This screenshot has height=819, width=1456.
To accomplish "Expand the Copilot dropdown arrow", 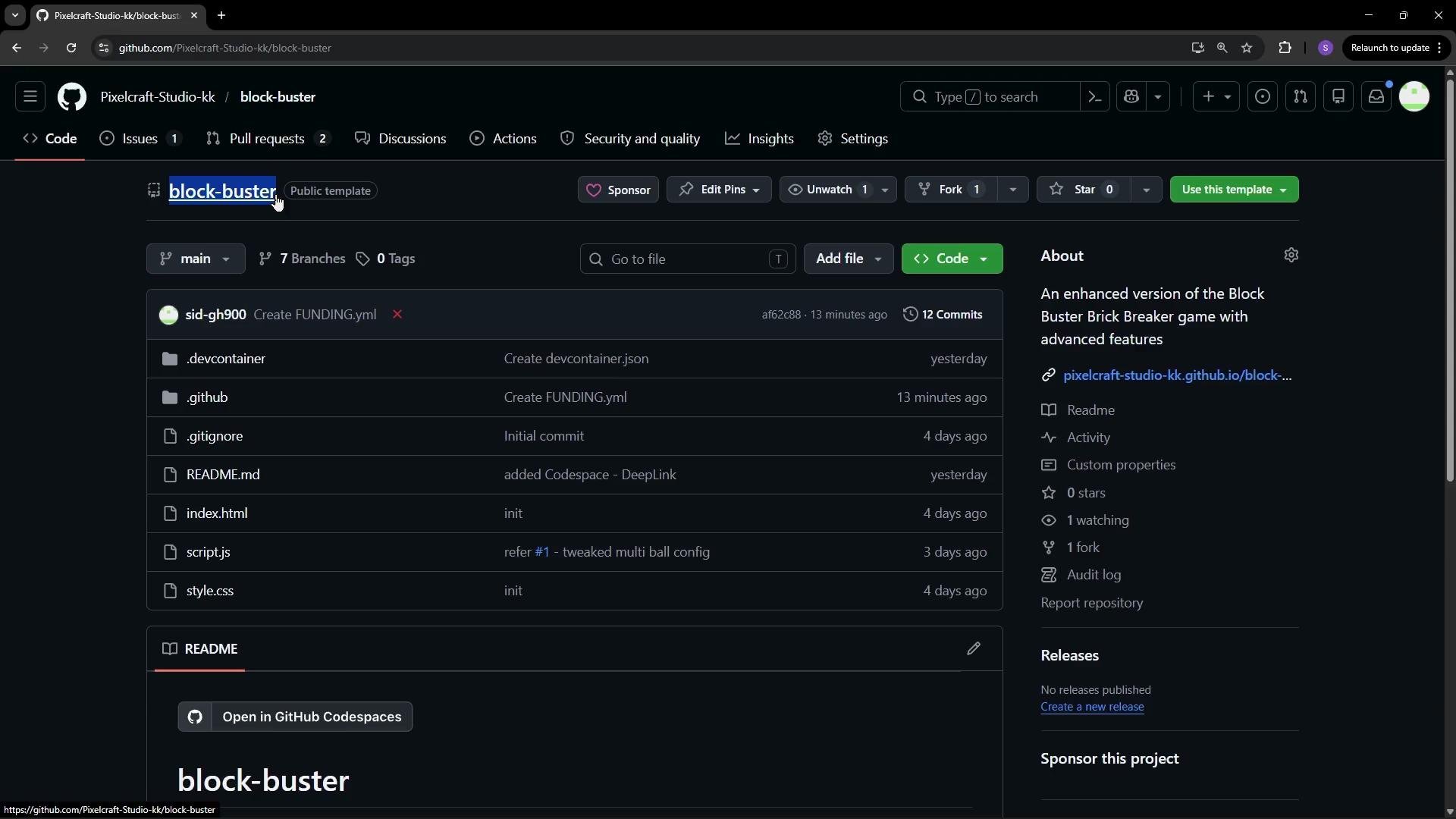I will [x=1158, y=97].
